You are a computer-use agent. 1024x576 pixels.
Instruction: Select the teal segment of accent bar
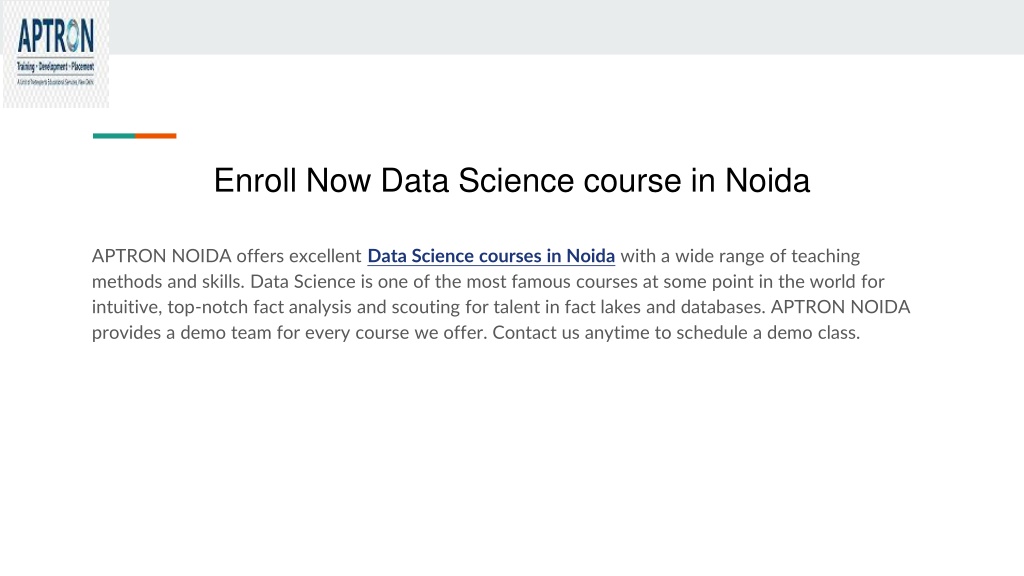[x=114, y=136]
